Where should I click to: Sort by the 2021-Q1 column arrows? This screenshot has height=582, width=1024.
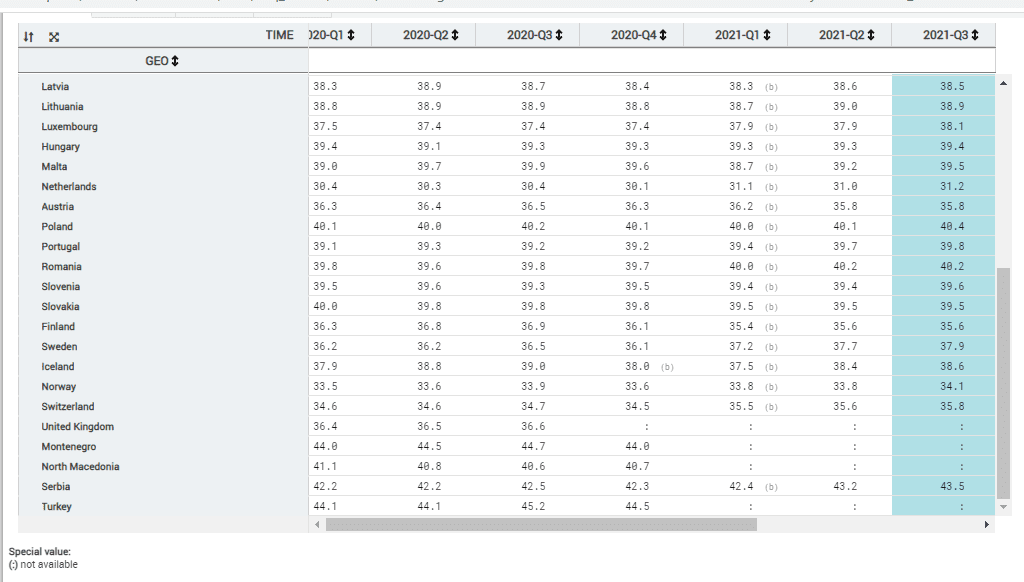[767, 35]
